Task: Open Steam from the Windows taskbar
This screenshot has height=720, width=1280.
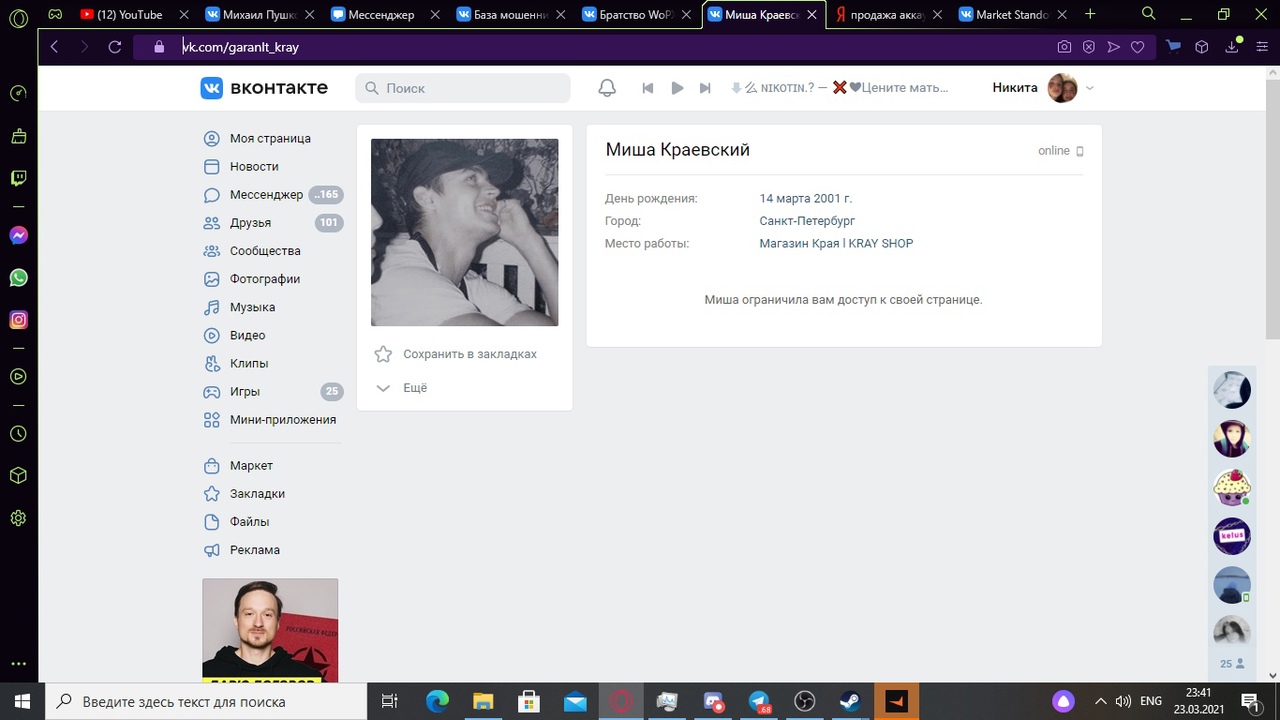Action: pos(849,701)
